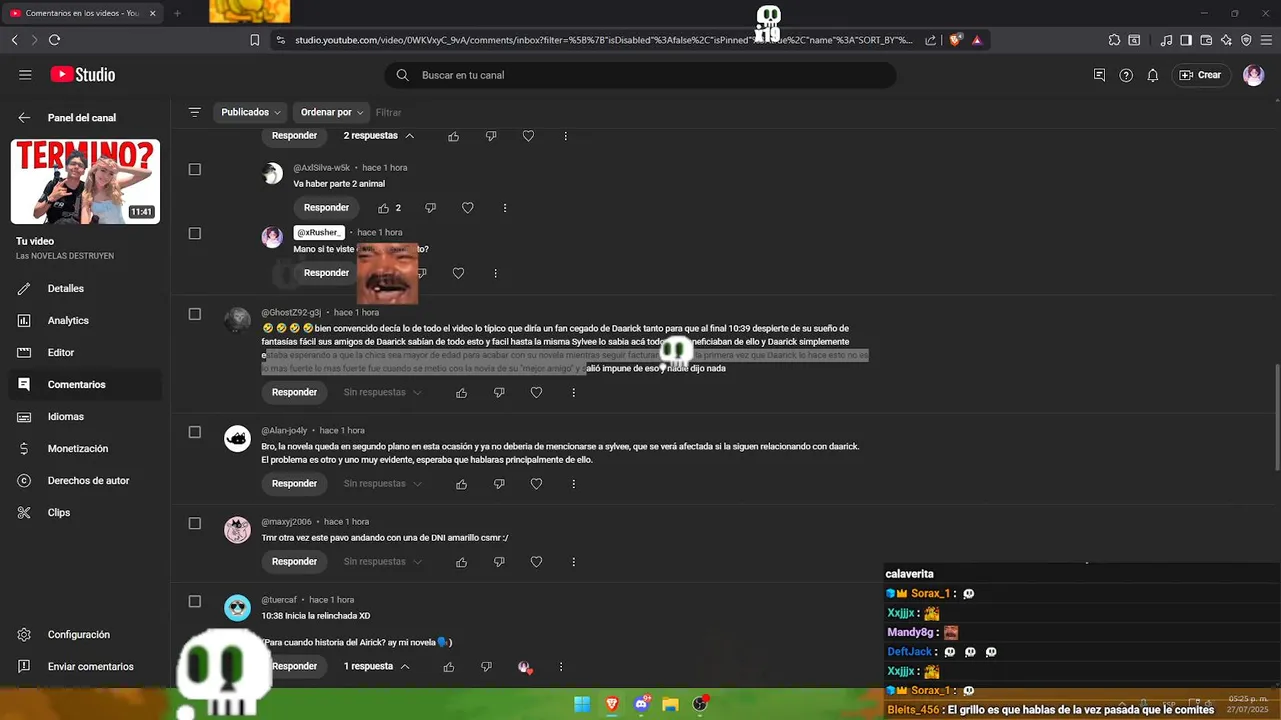Open the Publicados dropdown
The image size is (1281, 720).
pos(250,112)
